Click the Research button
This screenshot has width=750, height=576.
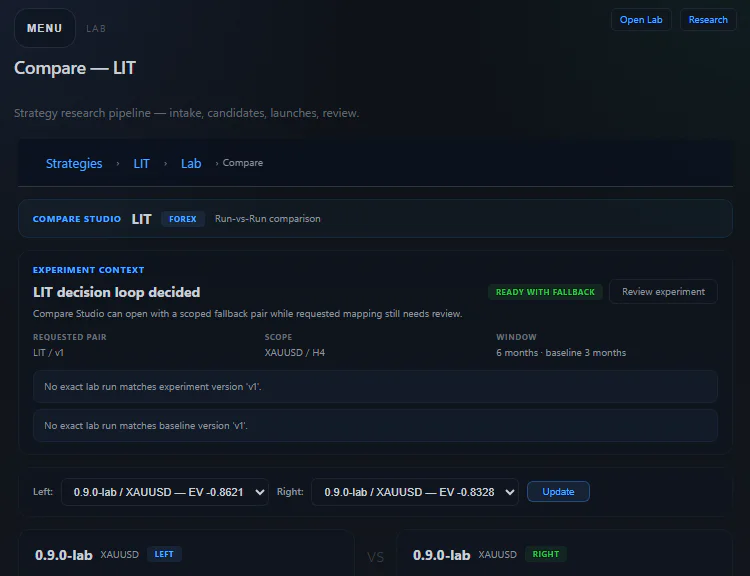pos(708,20)
